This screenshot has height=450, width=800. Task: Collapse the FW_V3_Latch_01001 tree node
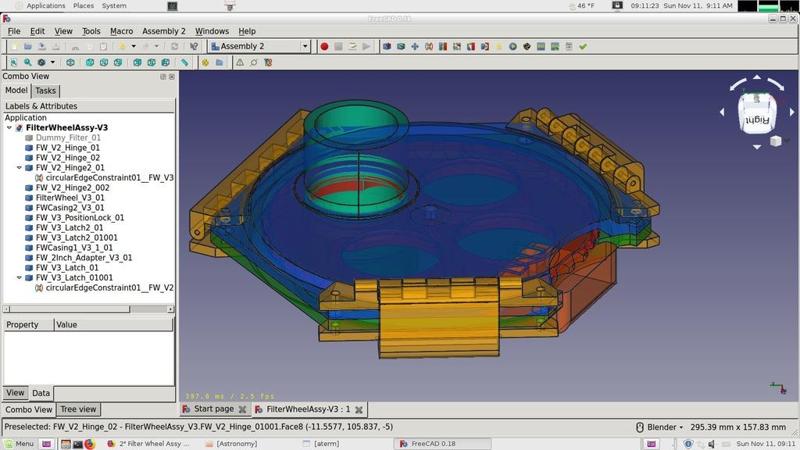tap(19, 278)
